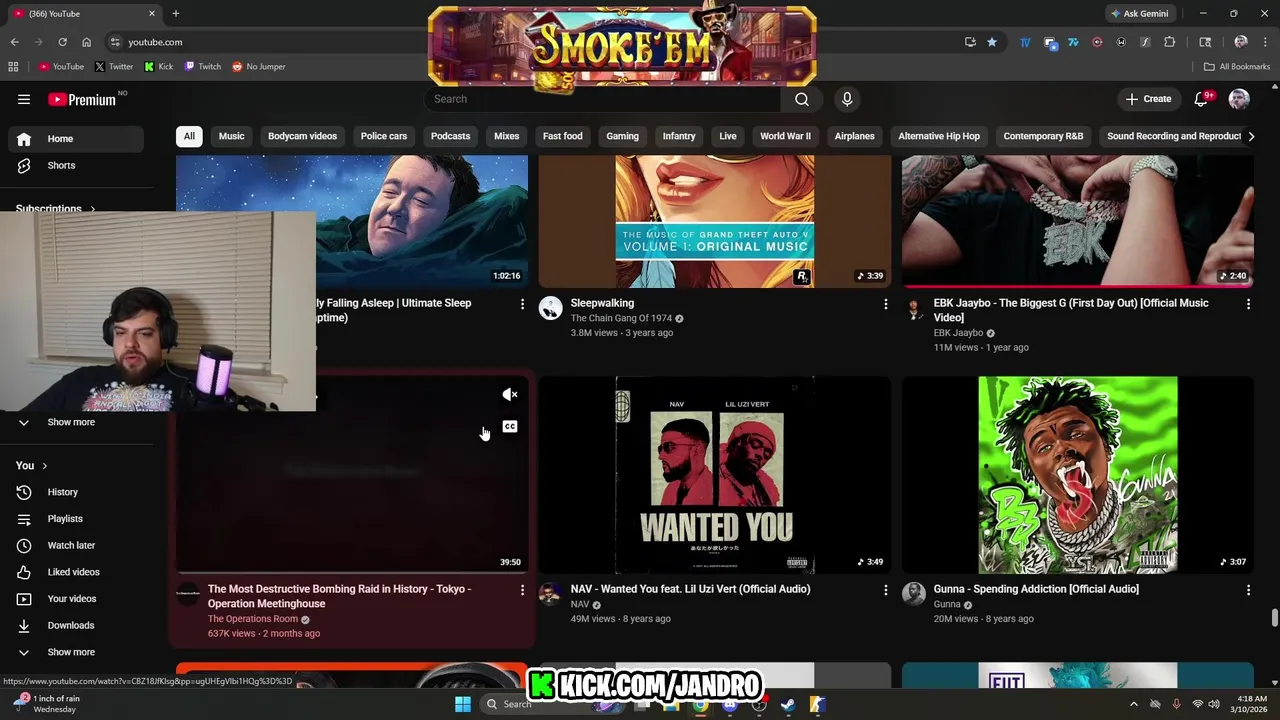
Task: Open the YouTube account avatar menu
Action: (1239, 99)
